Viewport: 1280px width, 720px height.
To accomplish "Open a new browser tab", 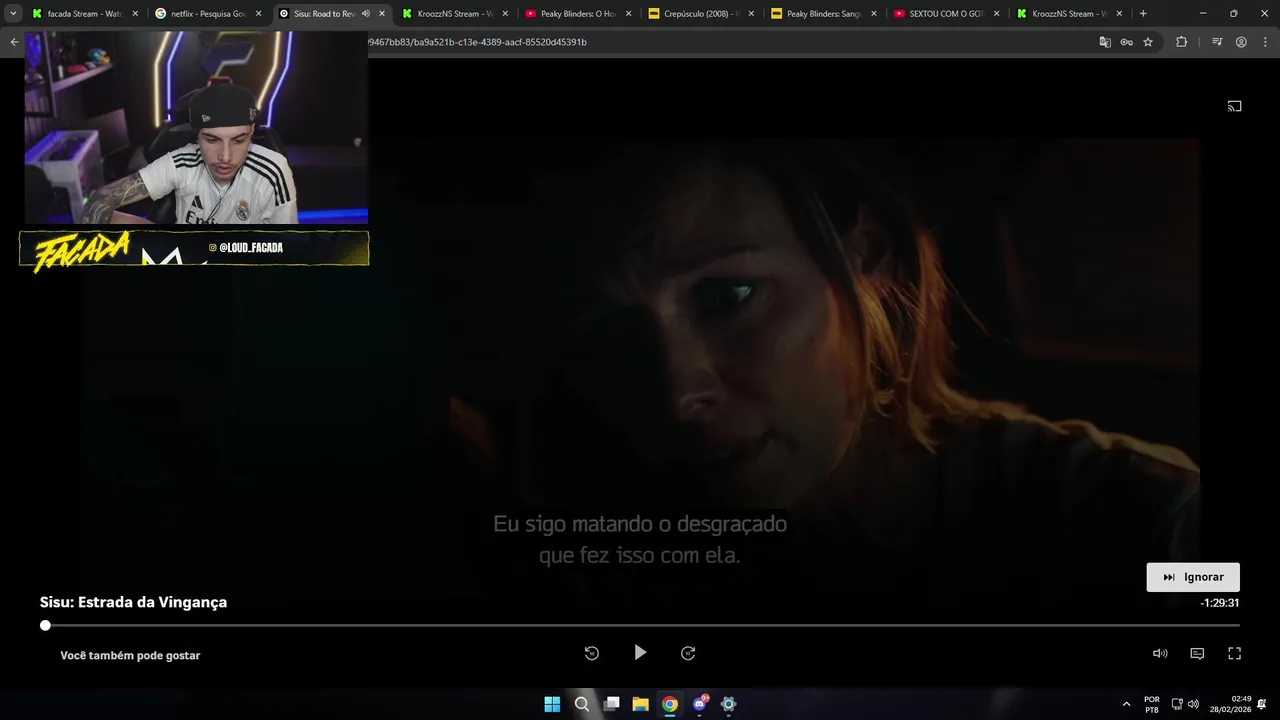I will pyautogui.click(x=1143, y=14).
